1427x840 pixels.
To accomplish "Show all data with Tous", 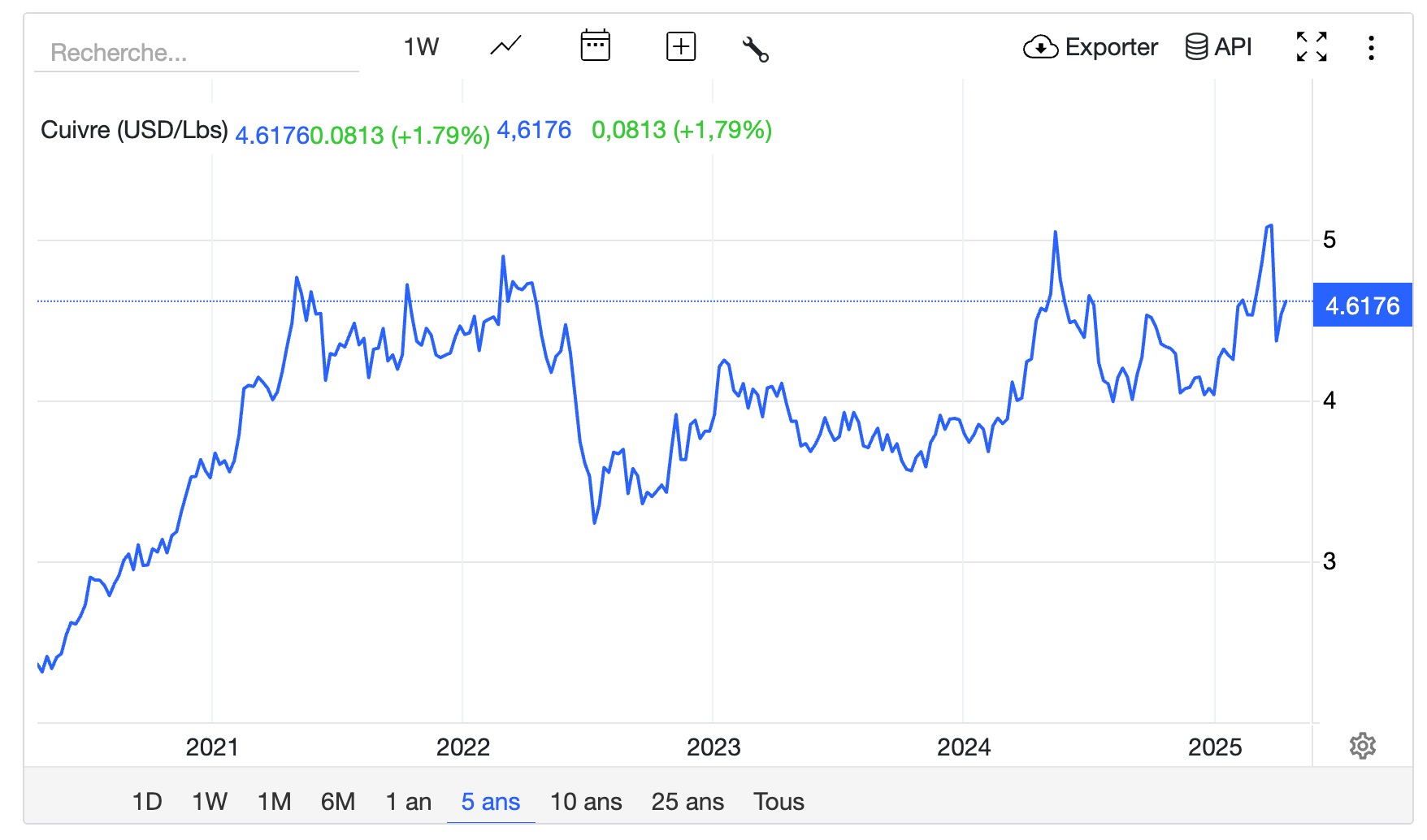I will 779,802.
